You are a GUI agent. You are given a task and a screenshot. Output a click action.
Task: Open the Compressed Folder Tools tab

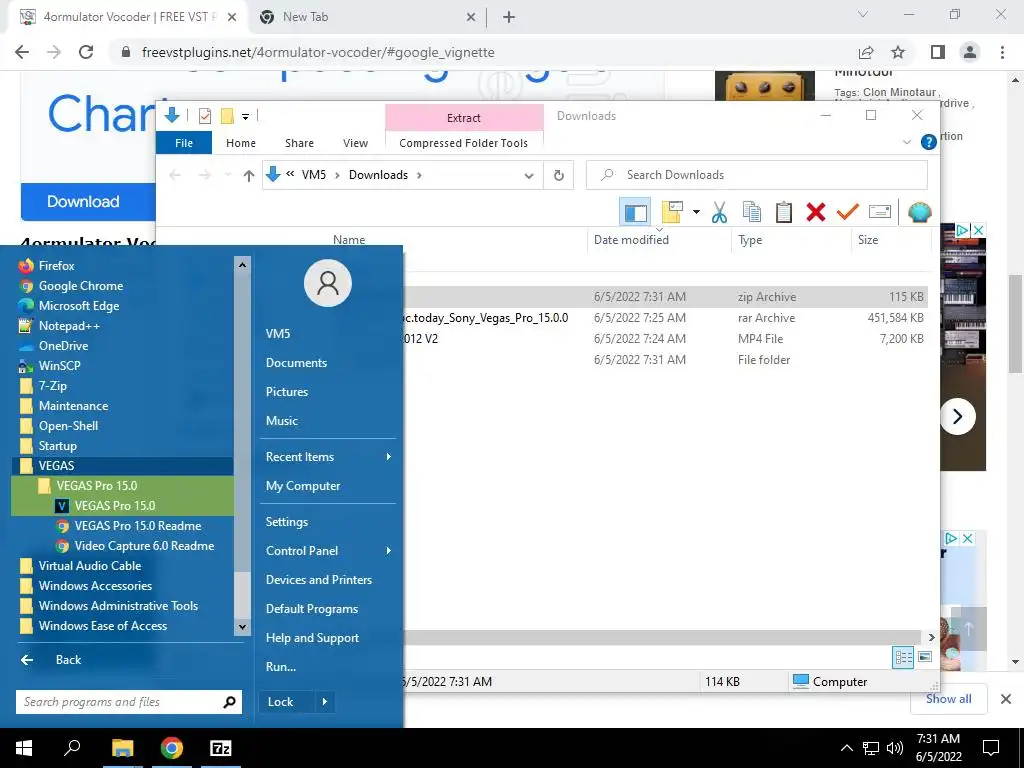(464, 143)
